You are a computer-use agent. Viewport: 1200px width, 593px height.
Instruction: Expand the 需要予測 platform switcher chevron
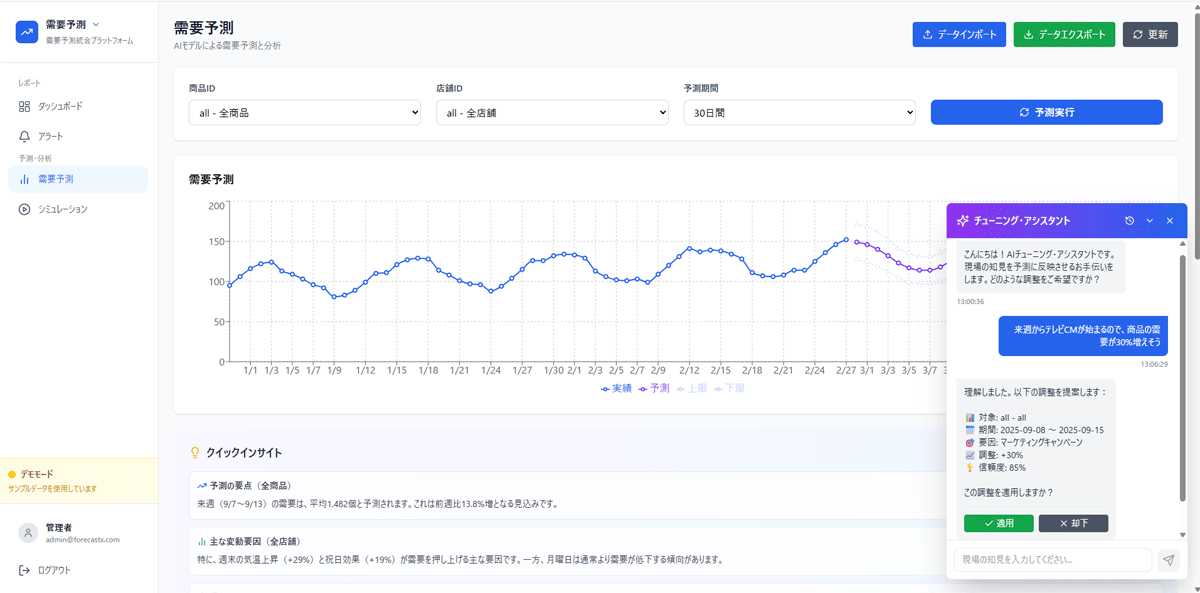(96, 24)
